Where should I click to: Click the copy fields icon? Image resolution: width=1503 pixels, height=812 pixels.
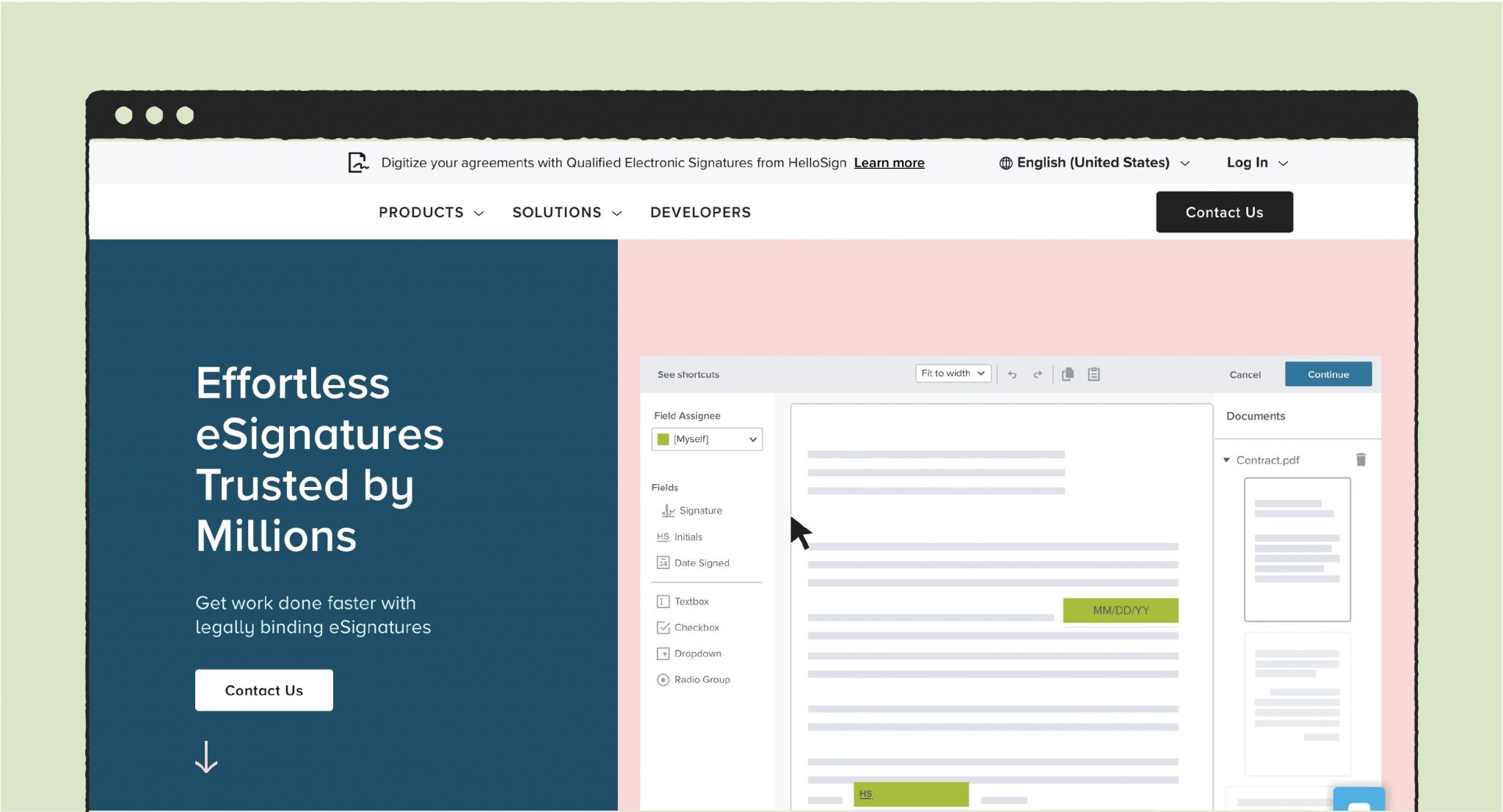(x=1068, y=373)
